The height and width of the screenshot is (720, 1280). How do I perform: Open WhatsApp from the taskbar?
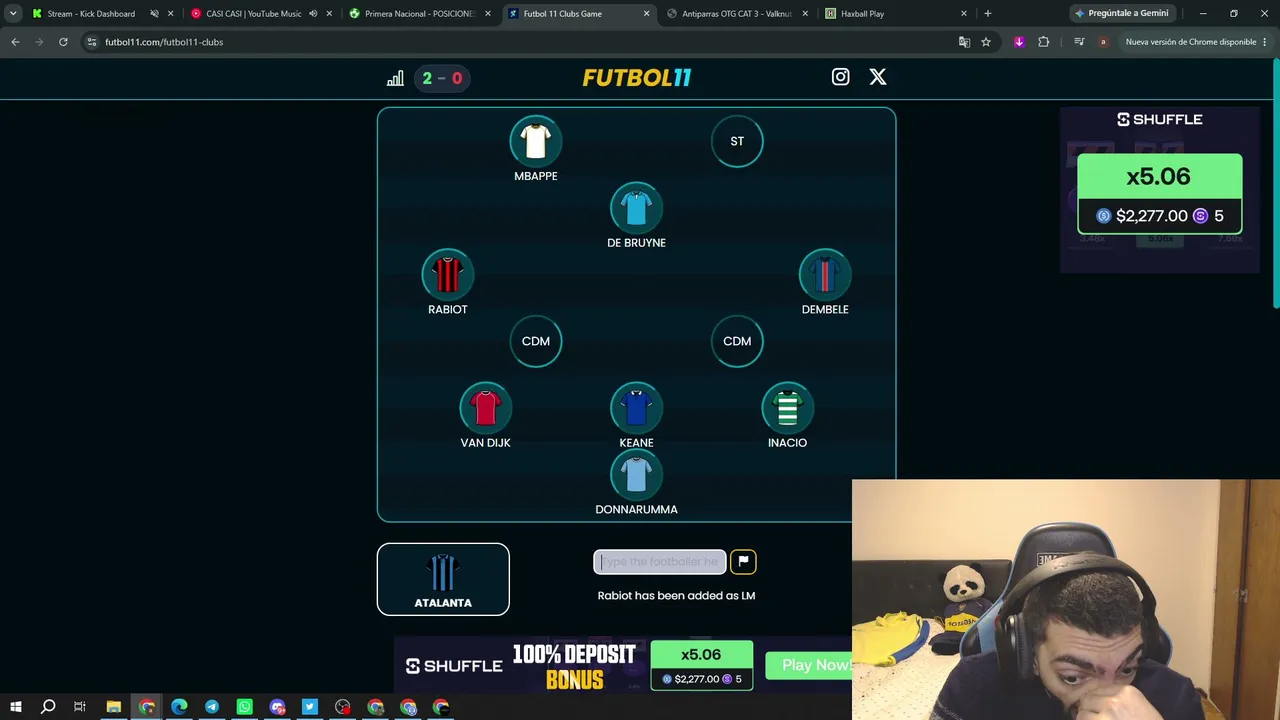click(245, 707)
